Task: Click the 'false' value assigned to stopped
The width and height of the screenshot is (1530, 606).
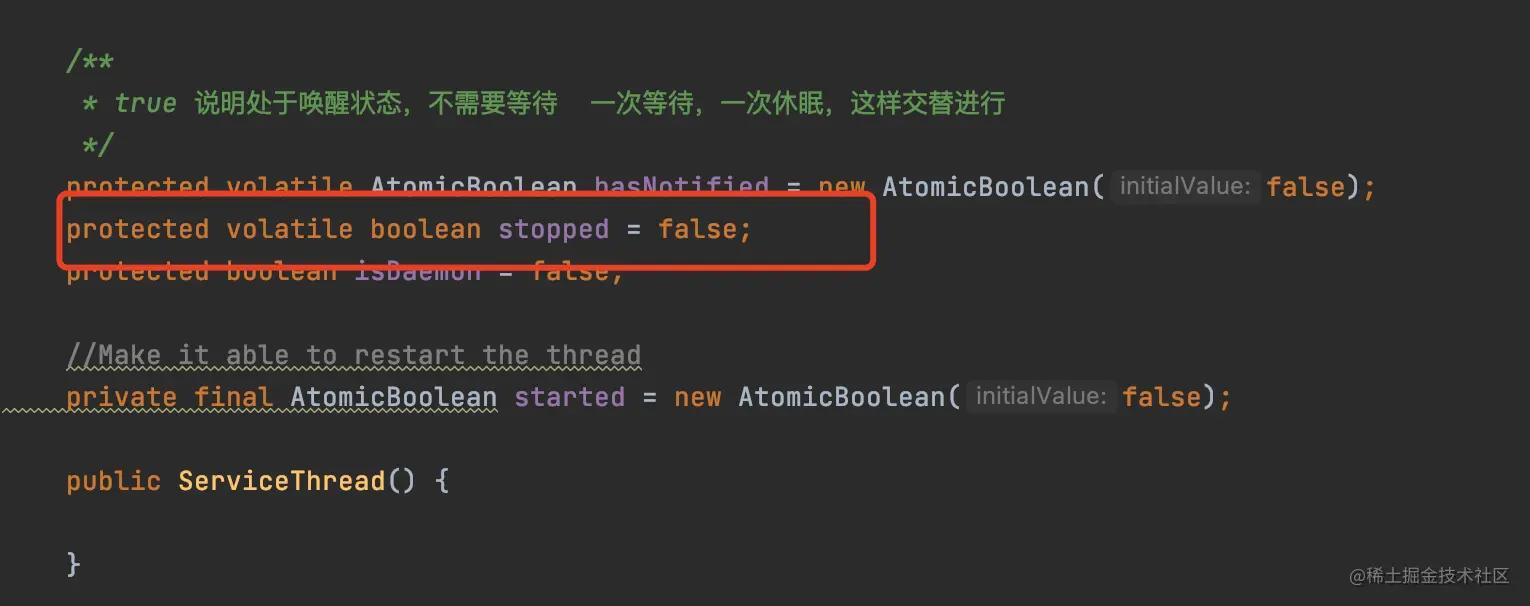Action: 697,229
